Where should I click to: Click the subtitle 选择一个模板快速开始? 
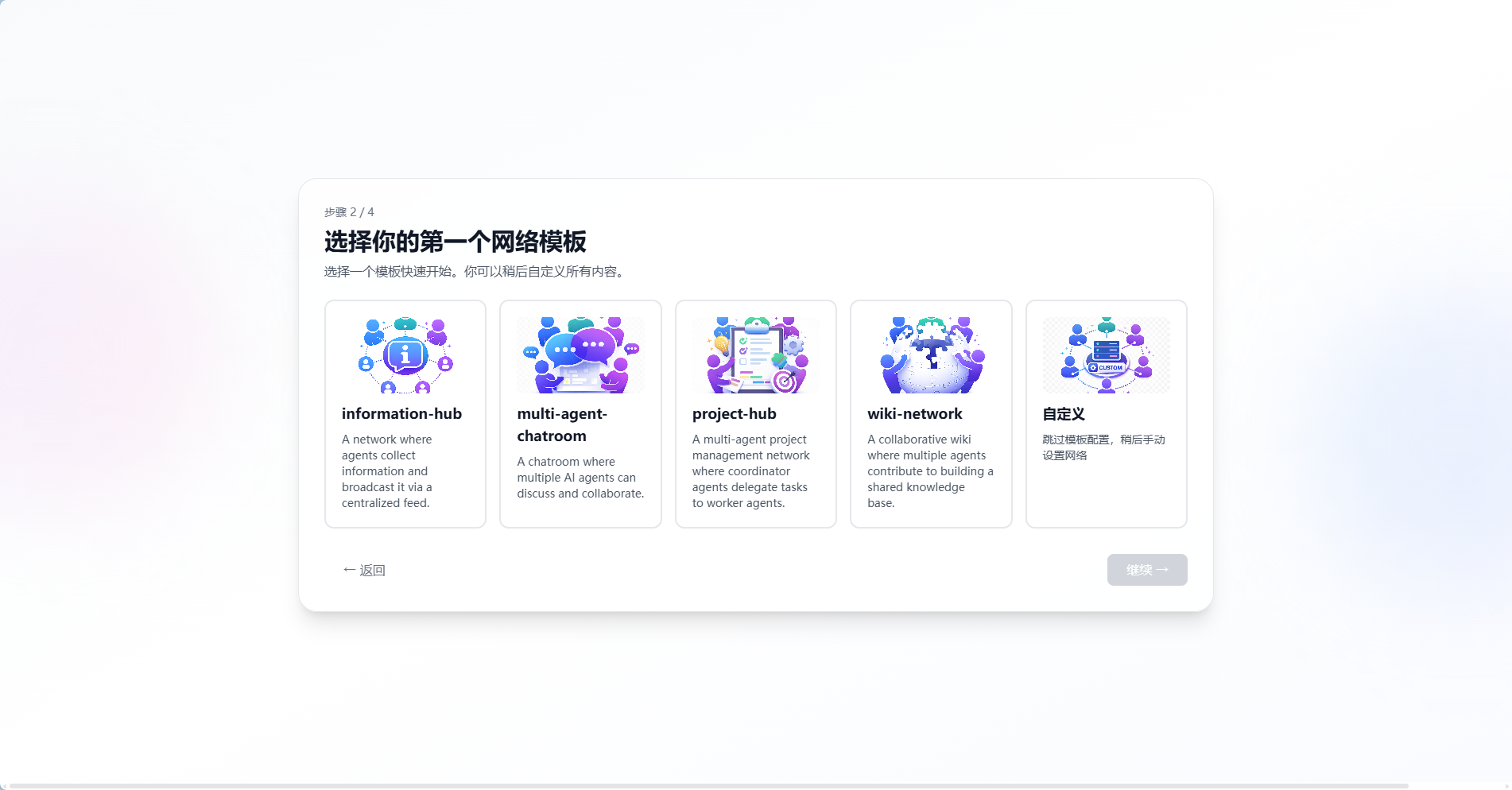(475, 272)
